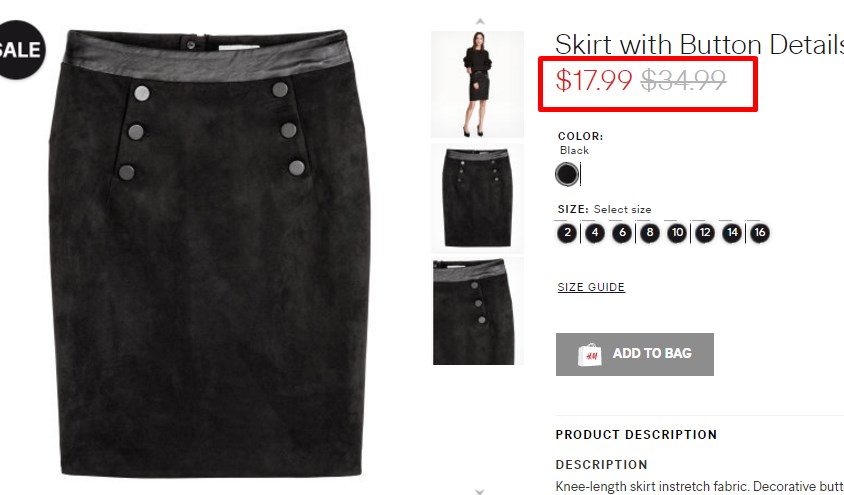View the full skirt front thumbnail
This screenshot has height=495, width=844.
coord(477,198)
